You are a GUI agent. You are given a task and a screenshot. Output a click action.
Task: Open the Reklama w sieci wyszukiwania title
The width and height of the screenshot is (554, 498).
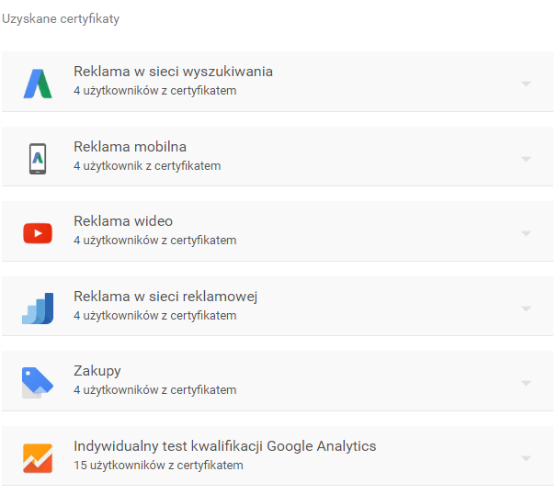(x=173, y=71)
